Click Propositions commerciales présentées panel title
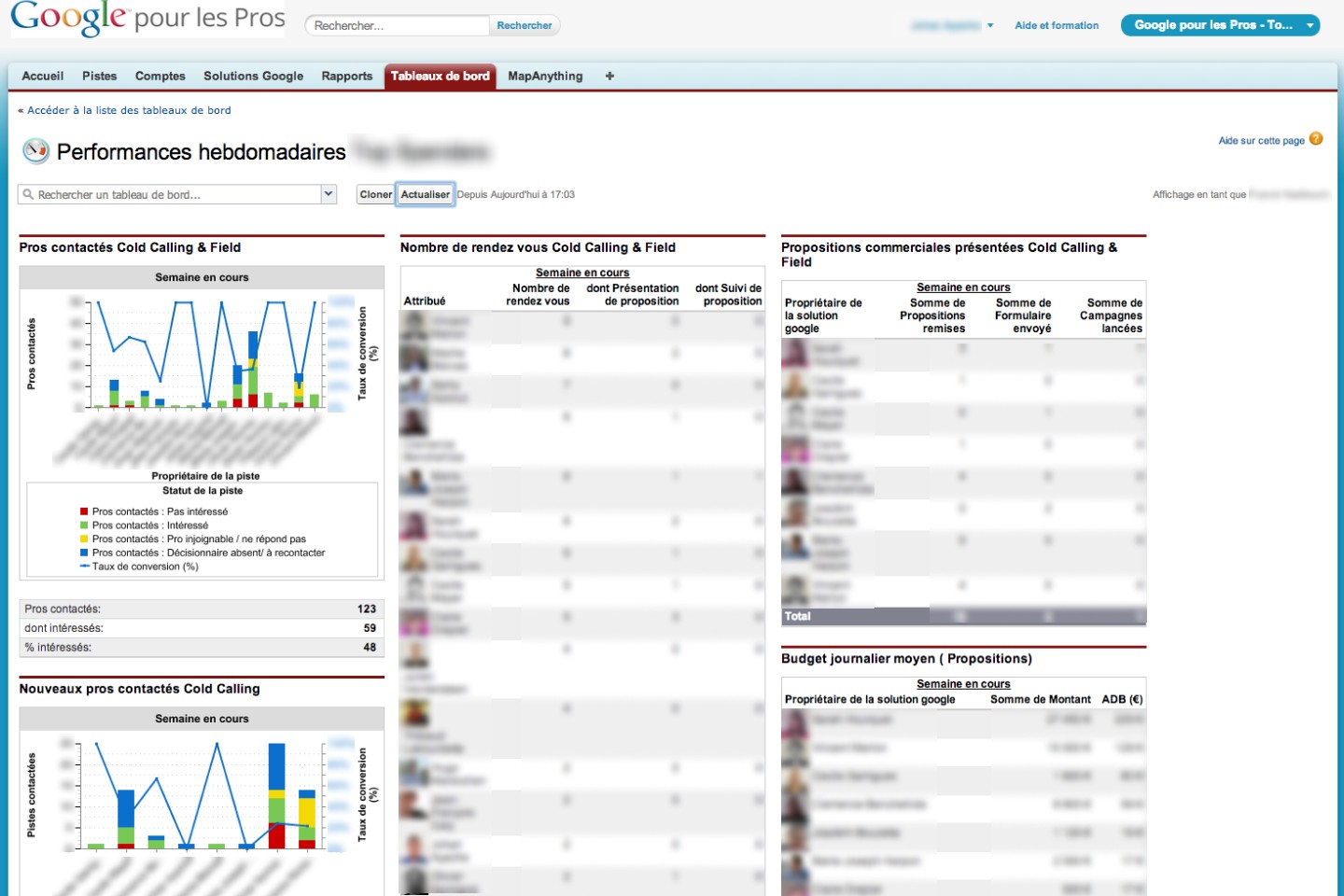The height and width of the screenshot is (896, 1344). click(x=949, y=255)
